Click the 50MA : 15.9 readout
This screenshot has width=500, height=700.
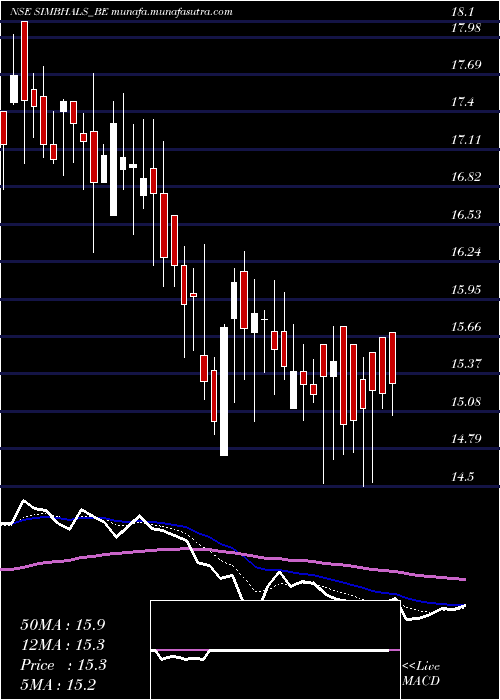62,625
